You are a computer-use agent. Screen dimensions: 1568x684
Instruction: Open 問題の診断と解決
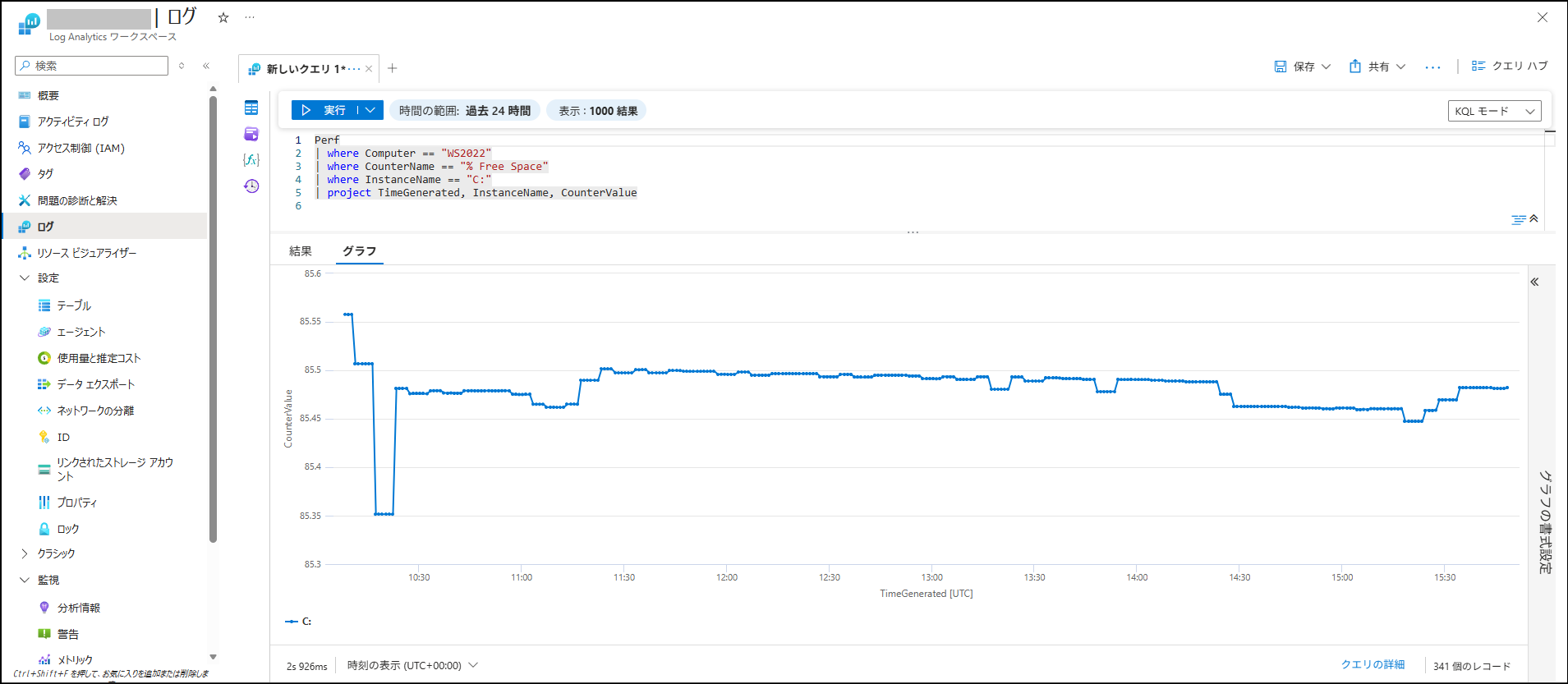(77, 200)
